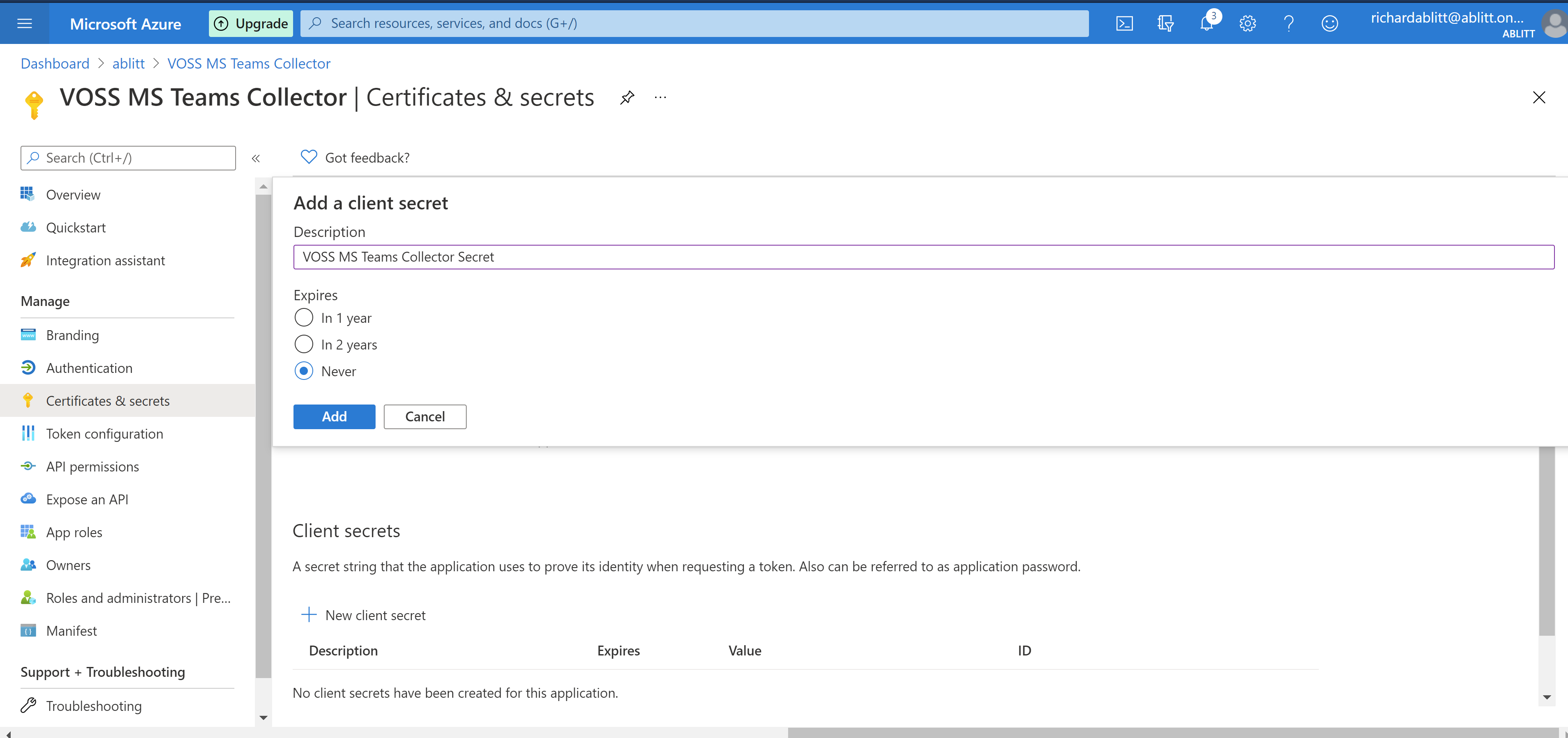
Task: Click the API permissions icon
Action: [x=28, y=467]
